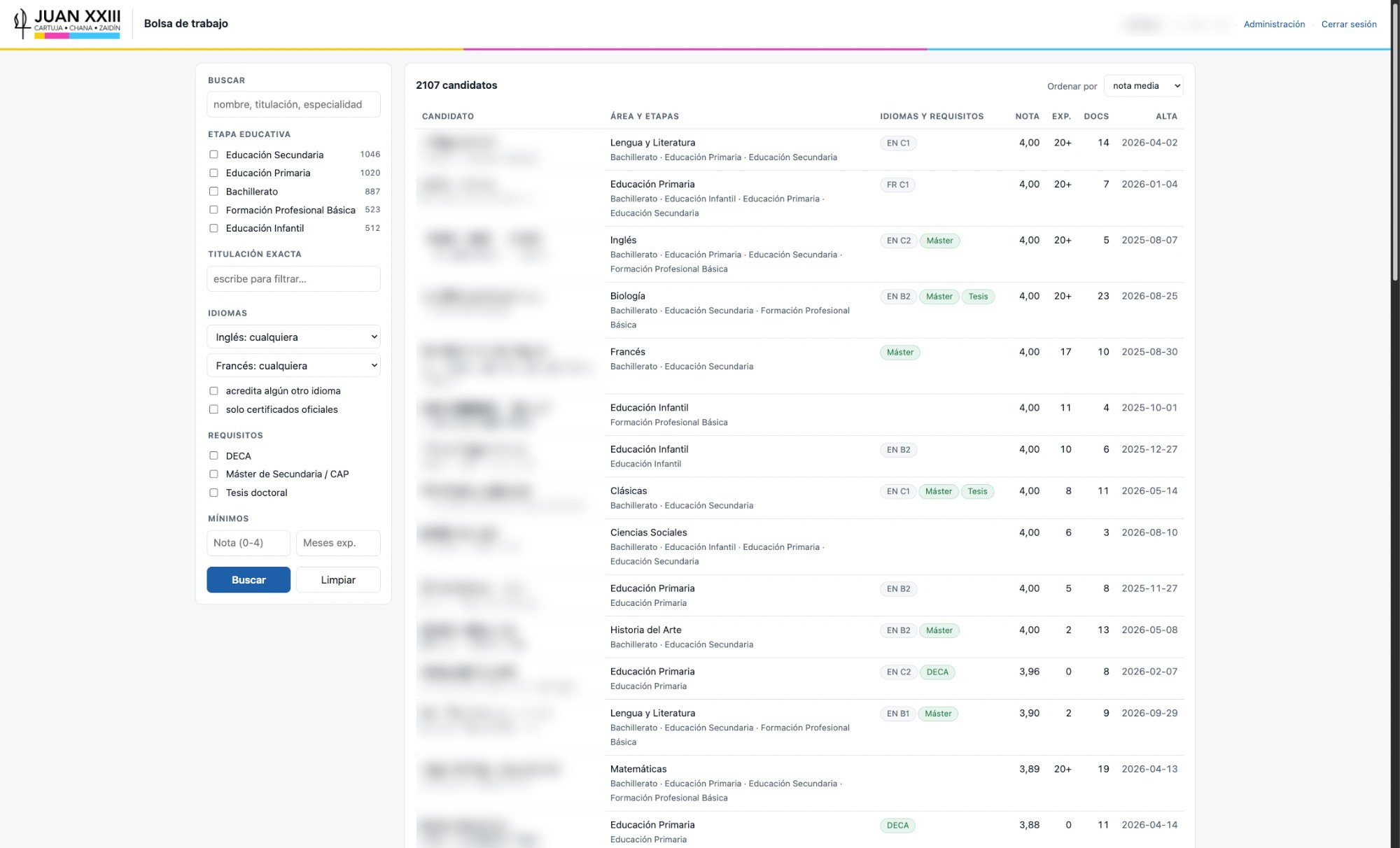Viewport: 1400px width, 848px height.
Task: Check the Educación Primaria filter
Action: (213, 173)
